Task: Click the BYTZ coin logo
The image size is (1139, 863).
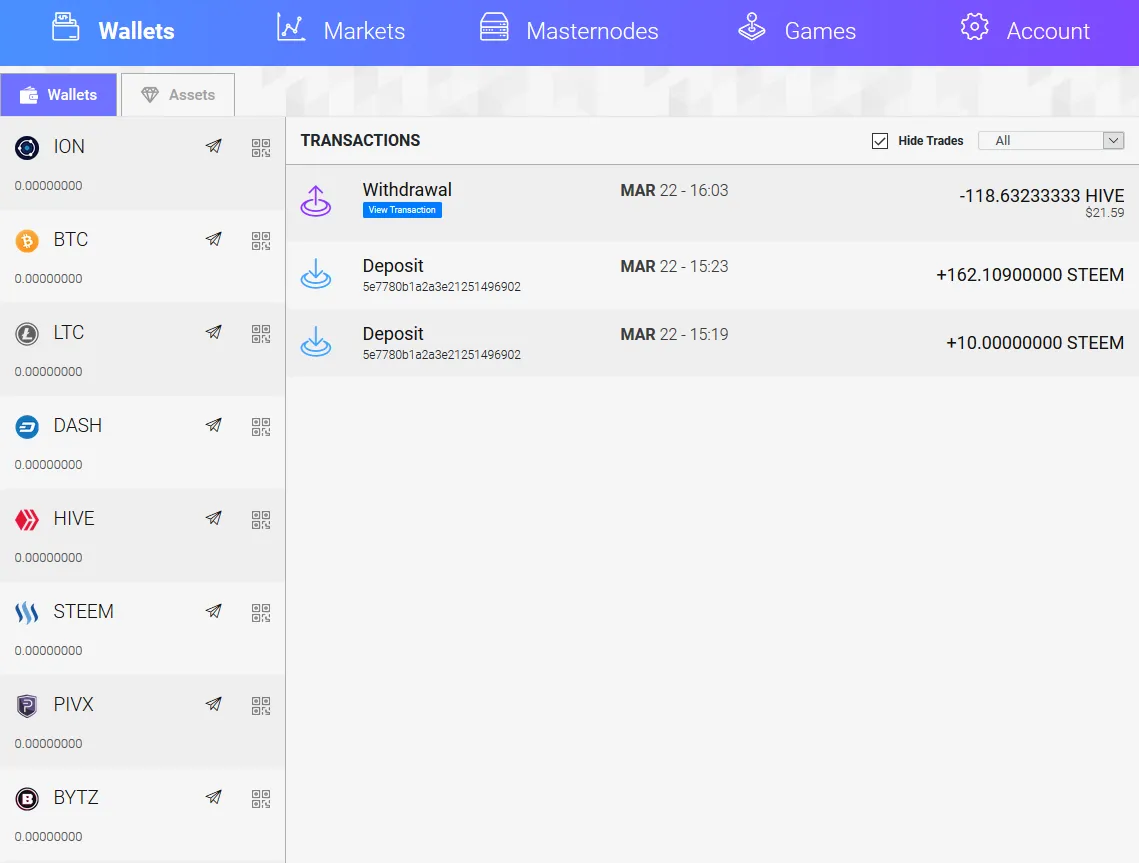Action: pos(27,799)
